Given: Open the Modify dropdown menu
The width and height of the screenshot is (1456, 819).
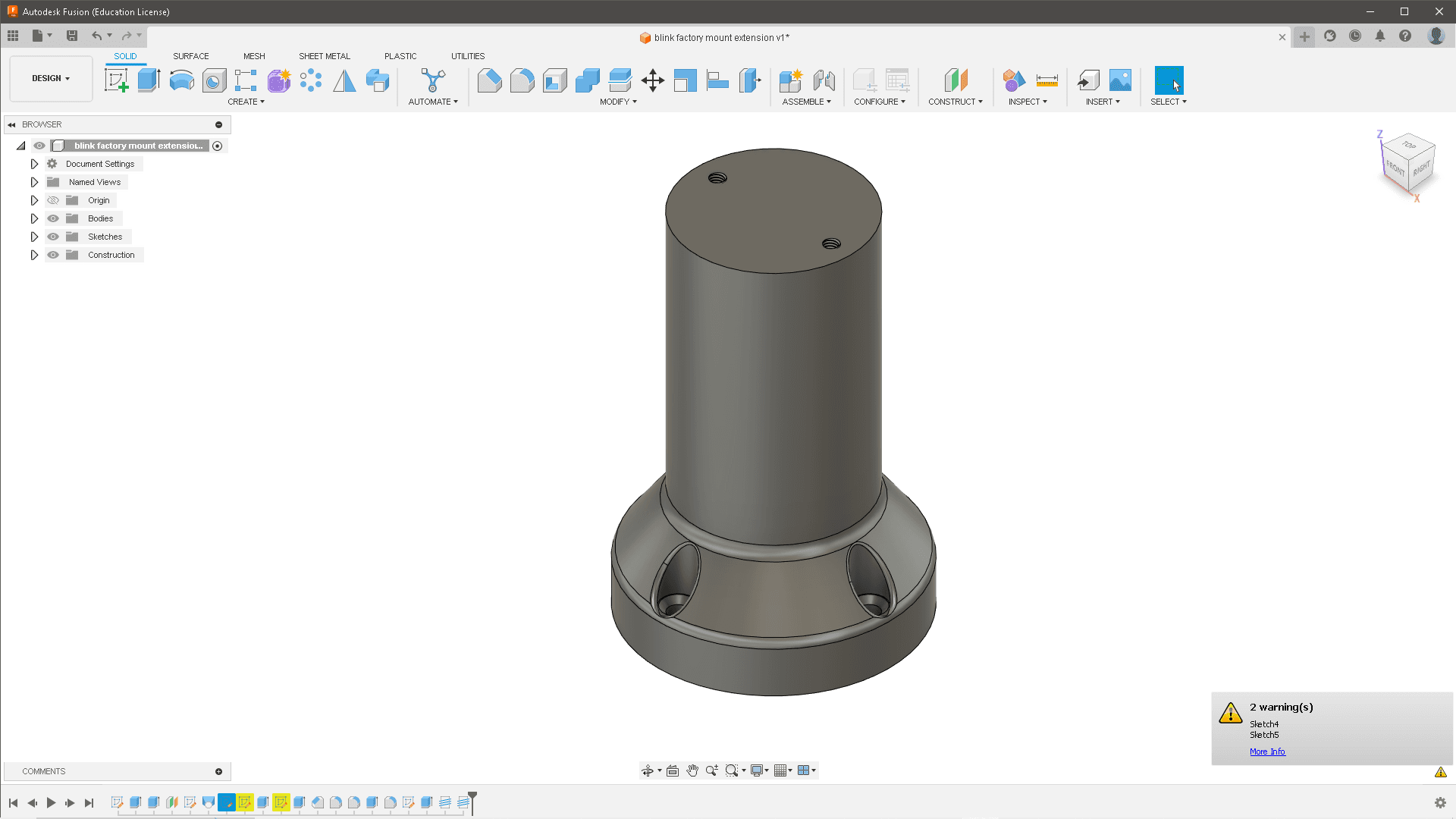Looking at the screenshot, I should coord(617,101).
